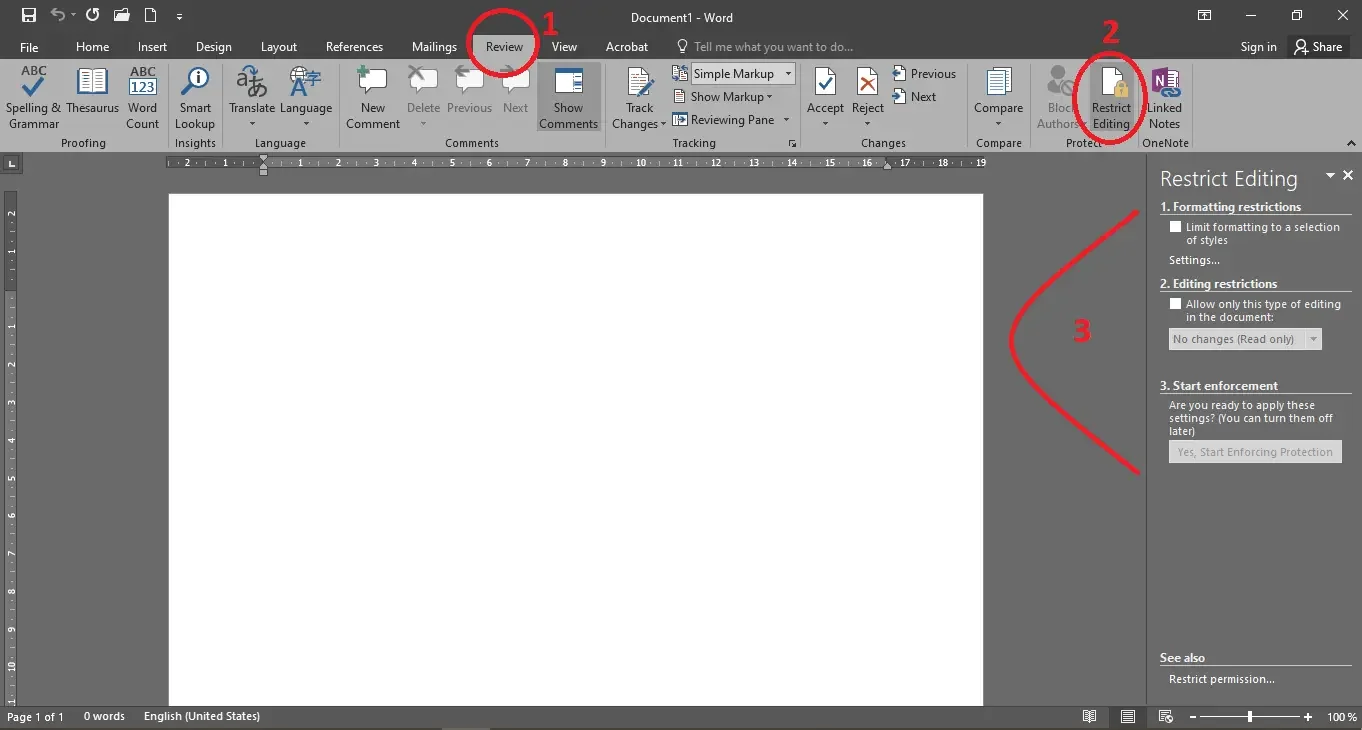Click the Restrict permission link
The height and width of the screenshot is (730, 1362).
point(1222,679)
